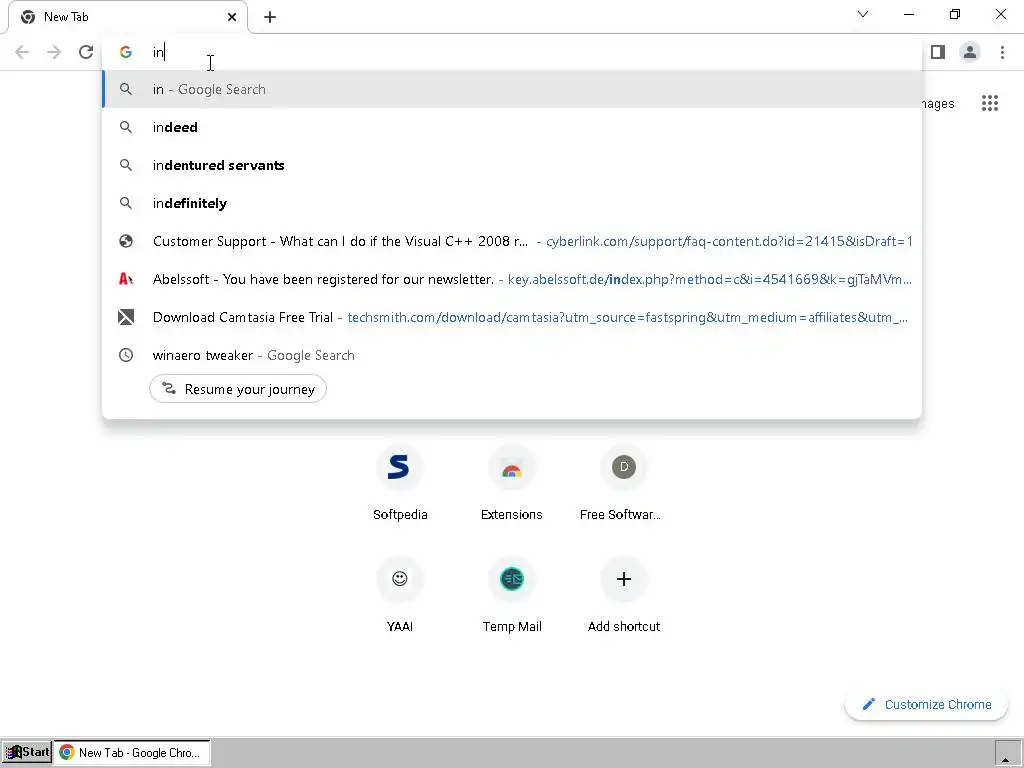Open Chrome three-dot menu

[1002, 52]
